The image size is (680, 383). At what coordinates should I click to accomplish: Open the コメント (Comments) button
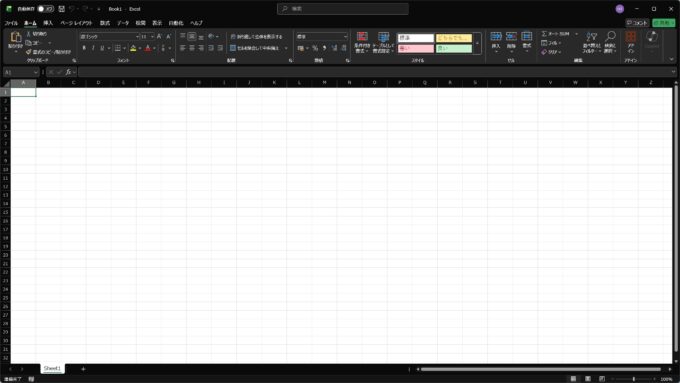[x=637, y=23]
